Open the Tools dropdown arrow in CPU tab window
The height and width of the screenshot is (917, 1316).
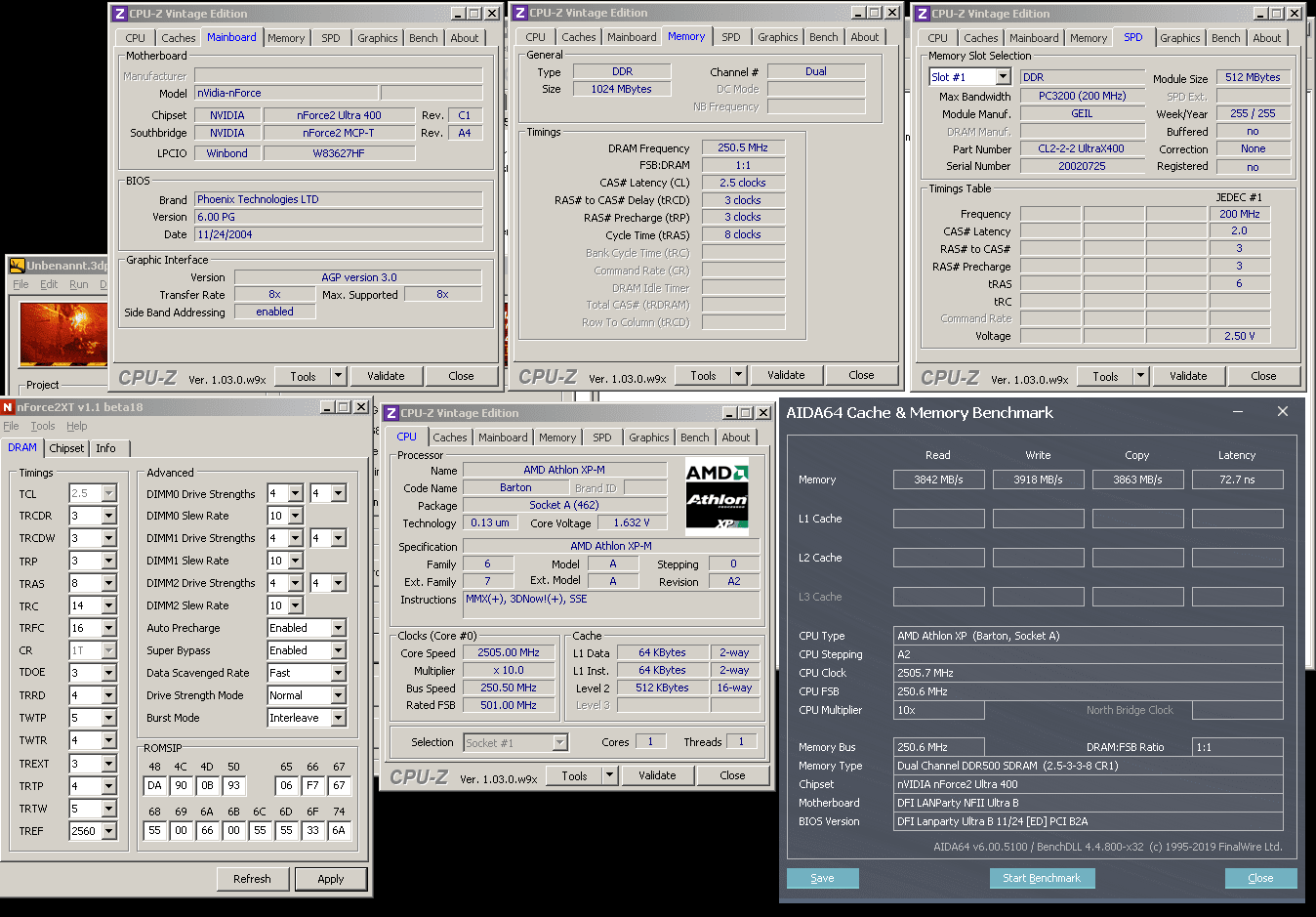pyautogui.click(x=609, y=775)
